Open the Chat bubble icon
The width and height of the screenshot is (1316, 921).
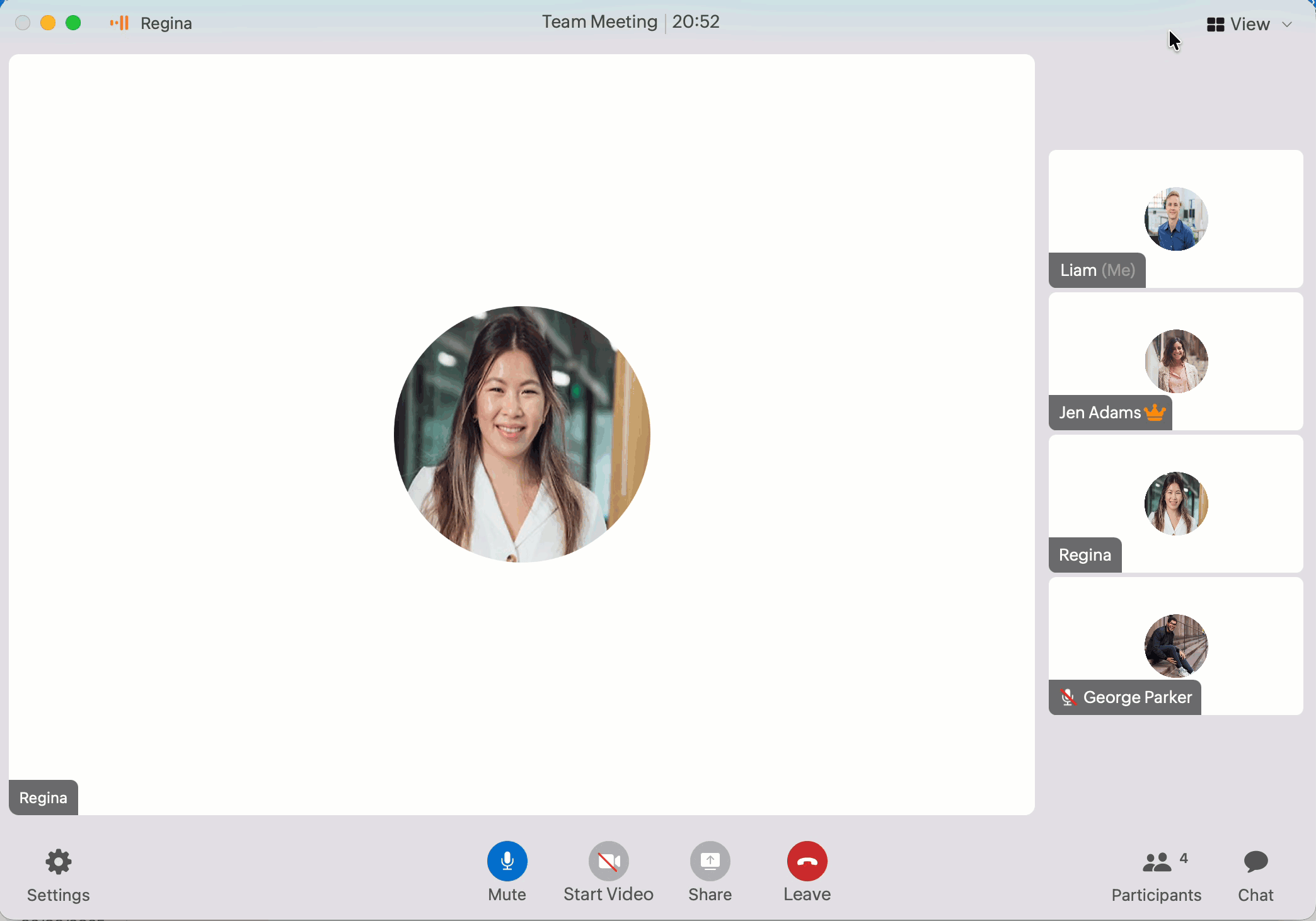click(1255, 862)
